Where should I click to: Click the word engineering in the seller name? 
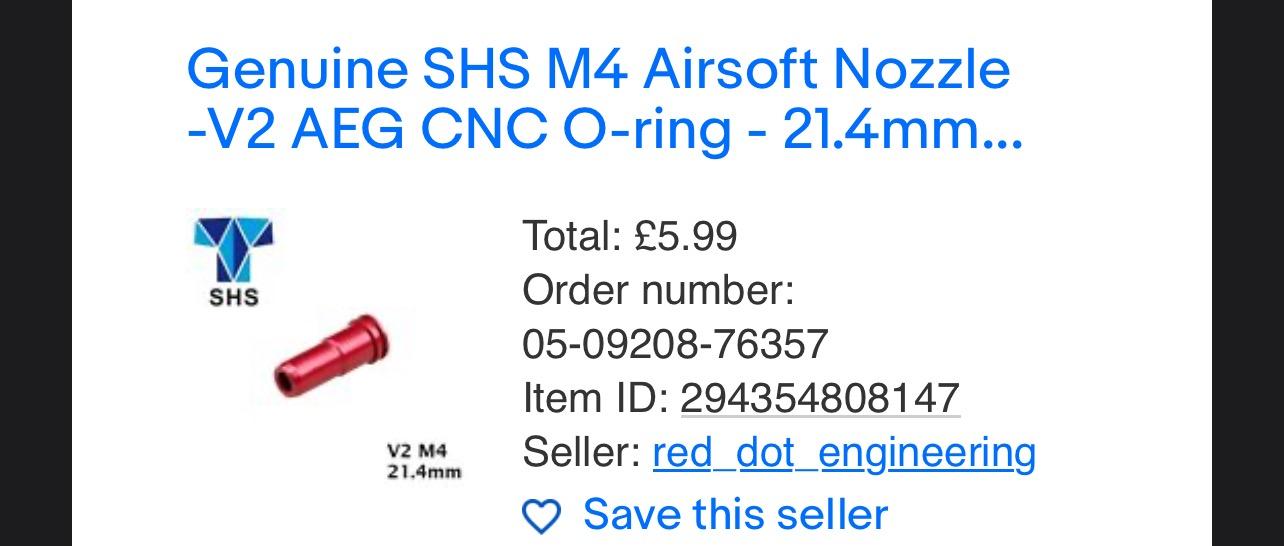927,453
